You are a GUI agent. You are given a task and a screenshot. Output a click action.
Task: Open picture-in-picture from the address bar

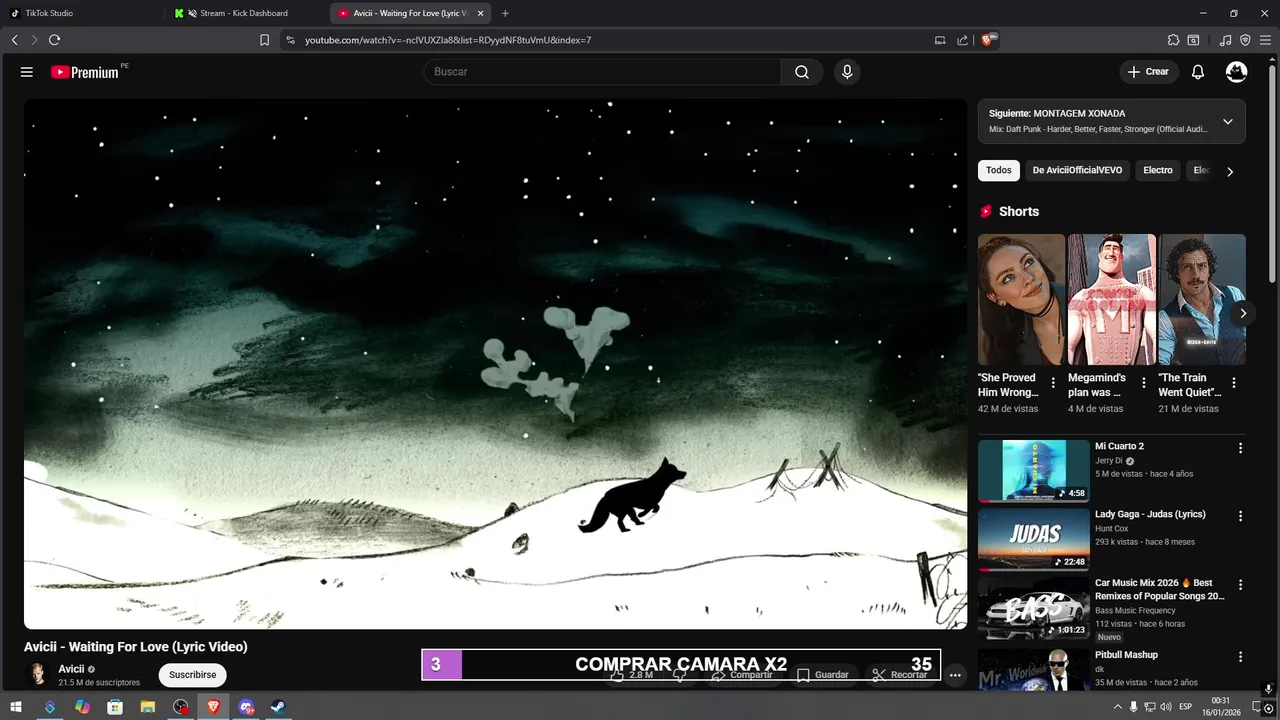940,40
